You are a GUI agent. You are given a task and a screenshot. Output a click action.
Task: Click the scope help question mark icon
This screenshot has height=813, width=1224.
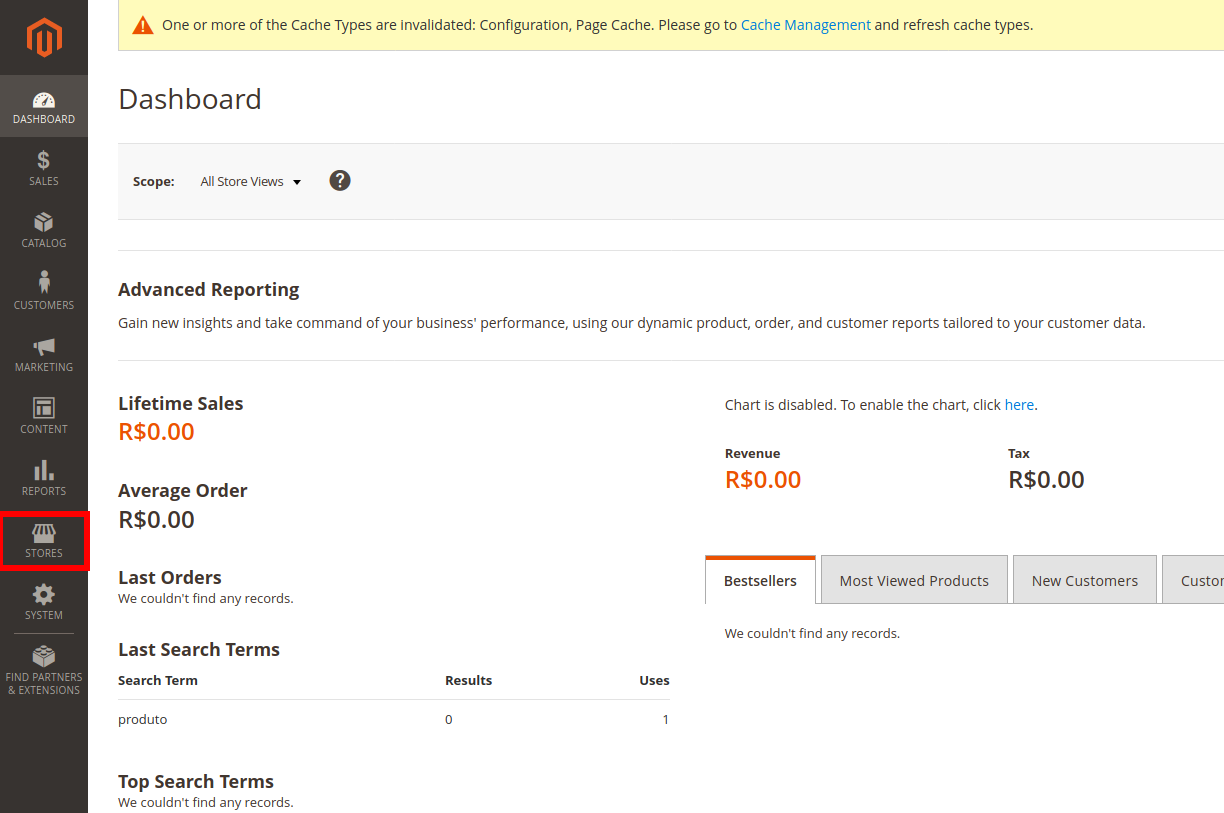(340, 181)
